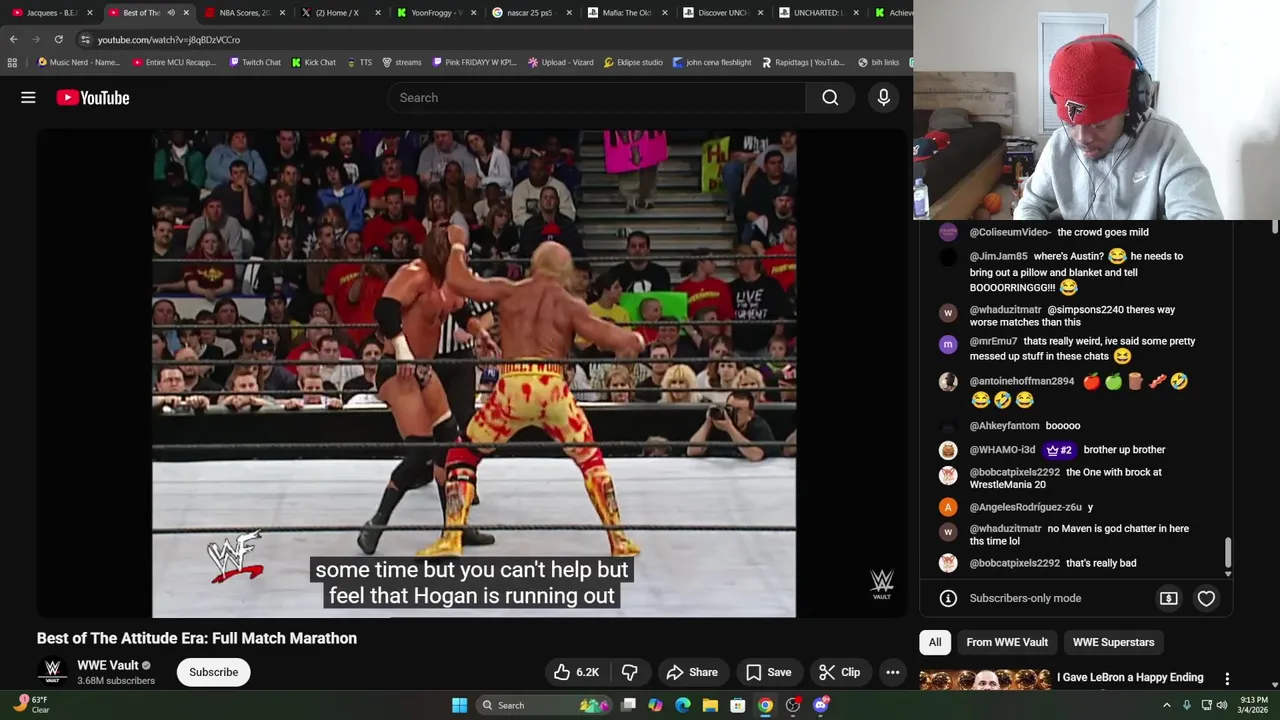This screenshot has height=720, width=1280.
Task: Open the Rapidtags YouTube bookmark
Action: pyautogui.click(x=803, y=62)
